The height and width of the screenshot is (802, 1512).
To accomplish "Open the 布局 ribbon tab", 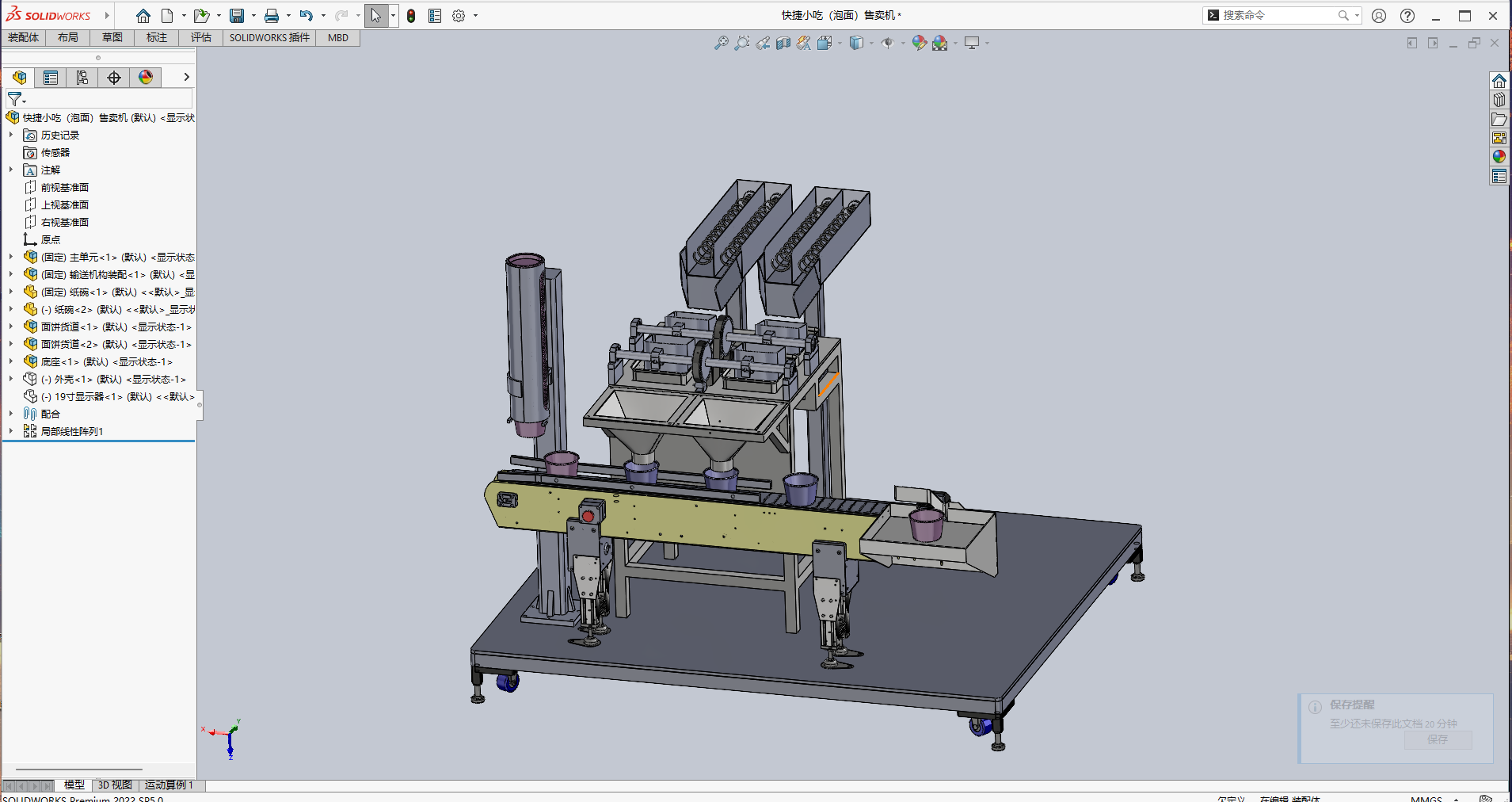I will click(x=68, y=37).
